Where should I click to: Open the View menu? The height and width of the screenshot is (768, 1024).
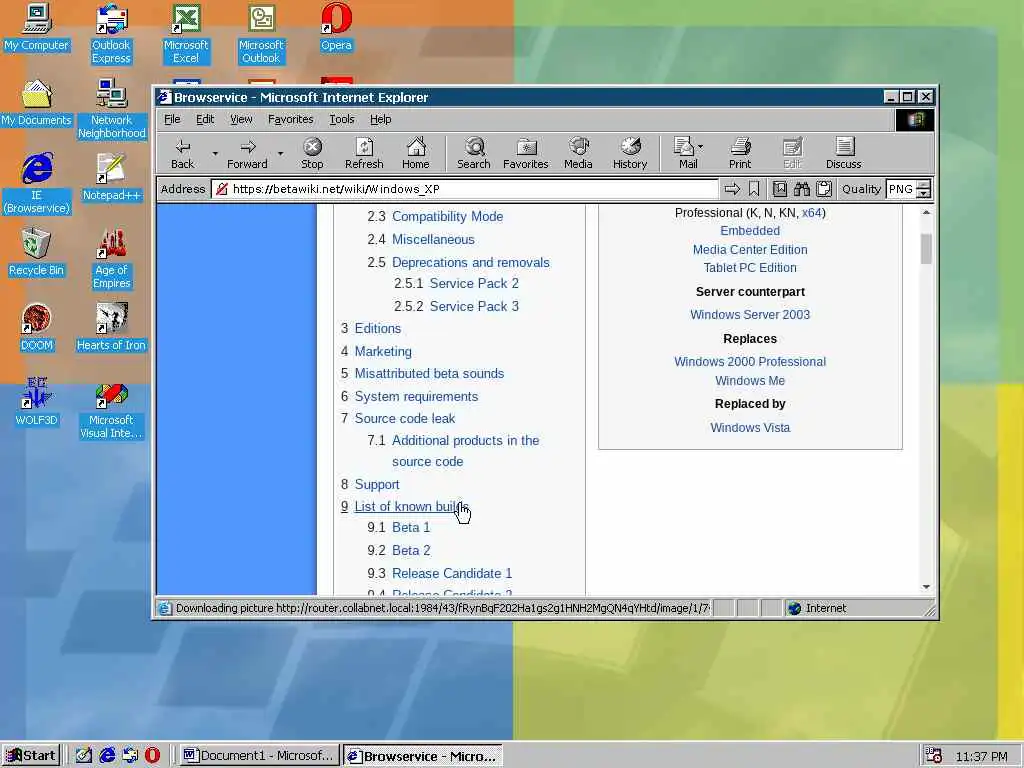click(241, 120)
